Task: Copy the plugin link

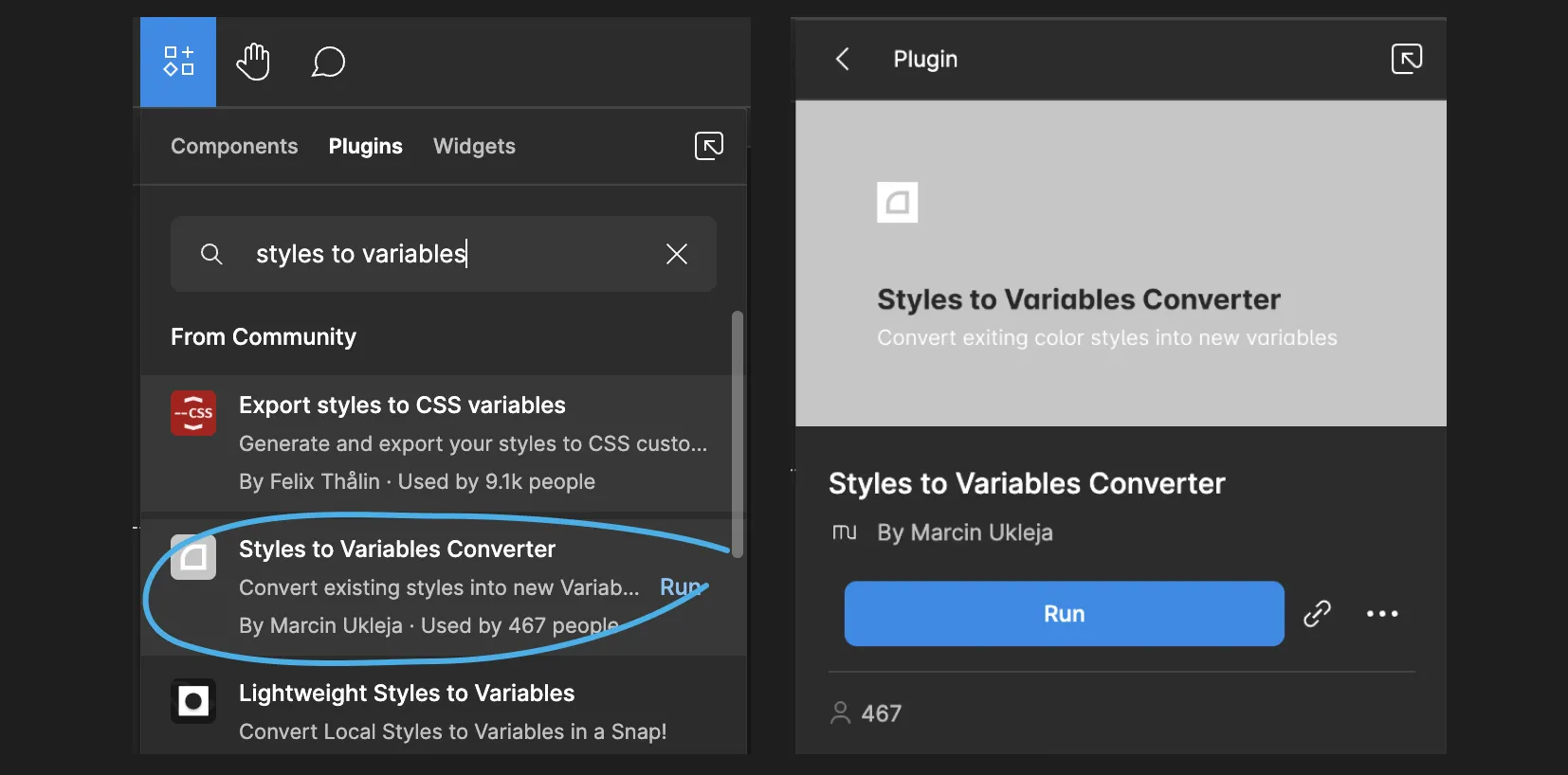Action: pyautogui.click(x=1317, y=614)
